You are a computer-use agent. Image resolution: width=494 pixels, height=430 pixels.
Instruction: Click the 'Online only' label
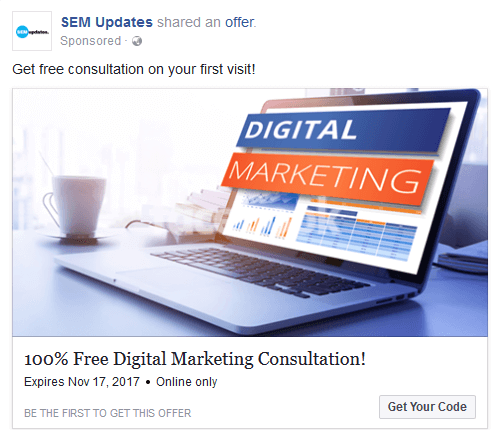[x=187, y=382]
